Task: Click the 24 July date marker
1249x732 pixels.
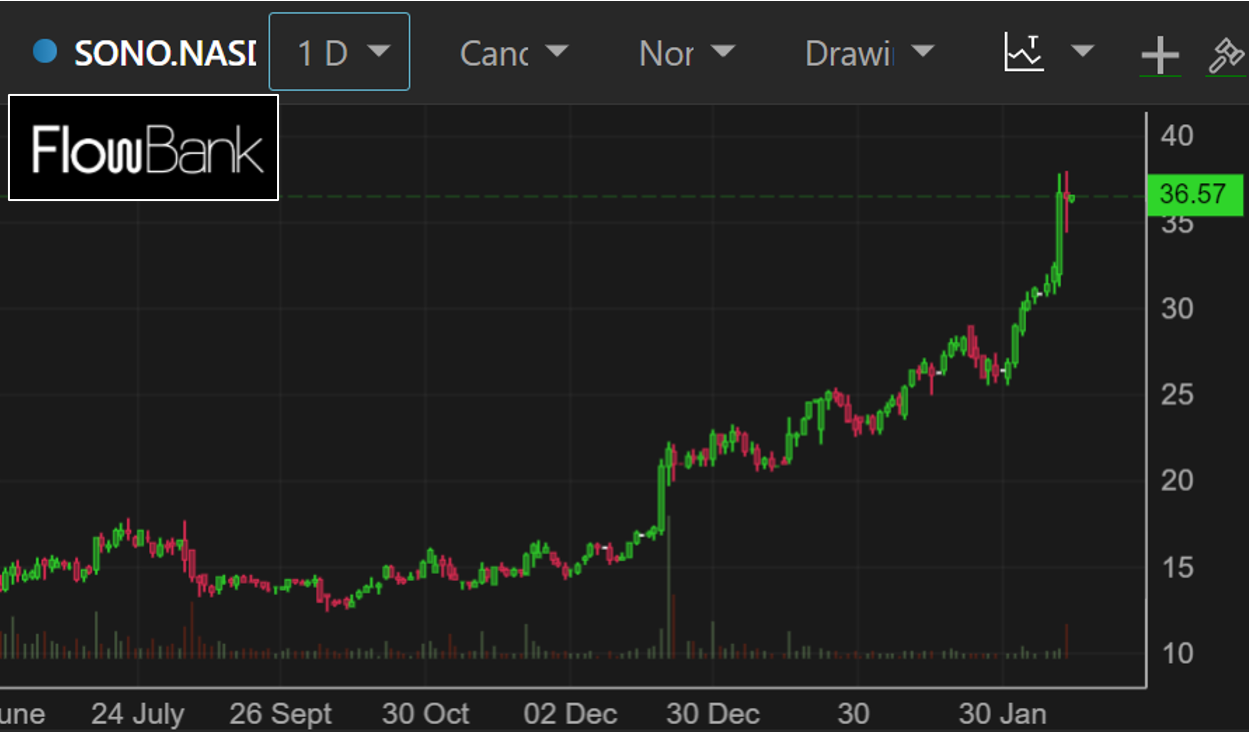Action: (x=138, y=714)
